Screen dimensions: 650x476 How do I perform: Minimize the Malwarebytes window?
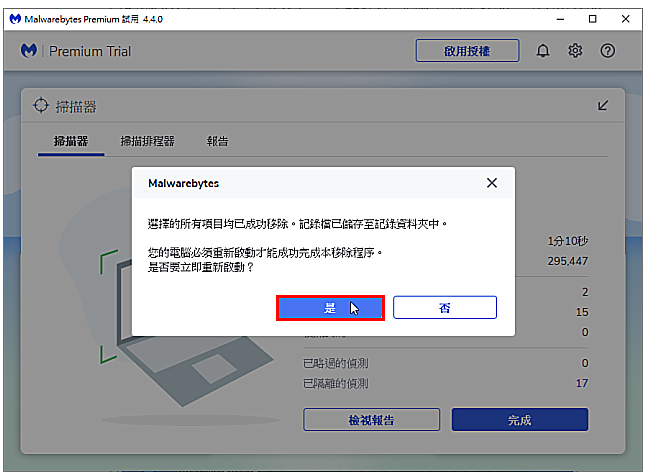560,19
